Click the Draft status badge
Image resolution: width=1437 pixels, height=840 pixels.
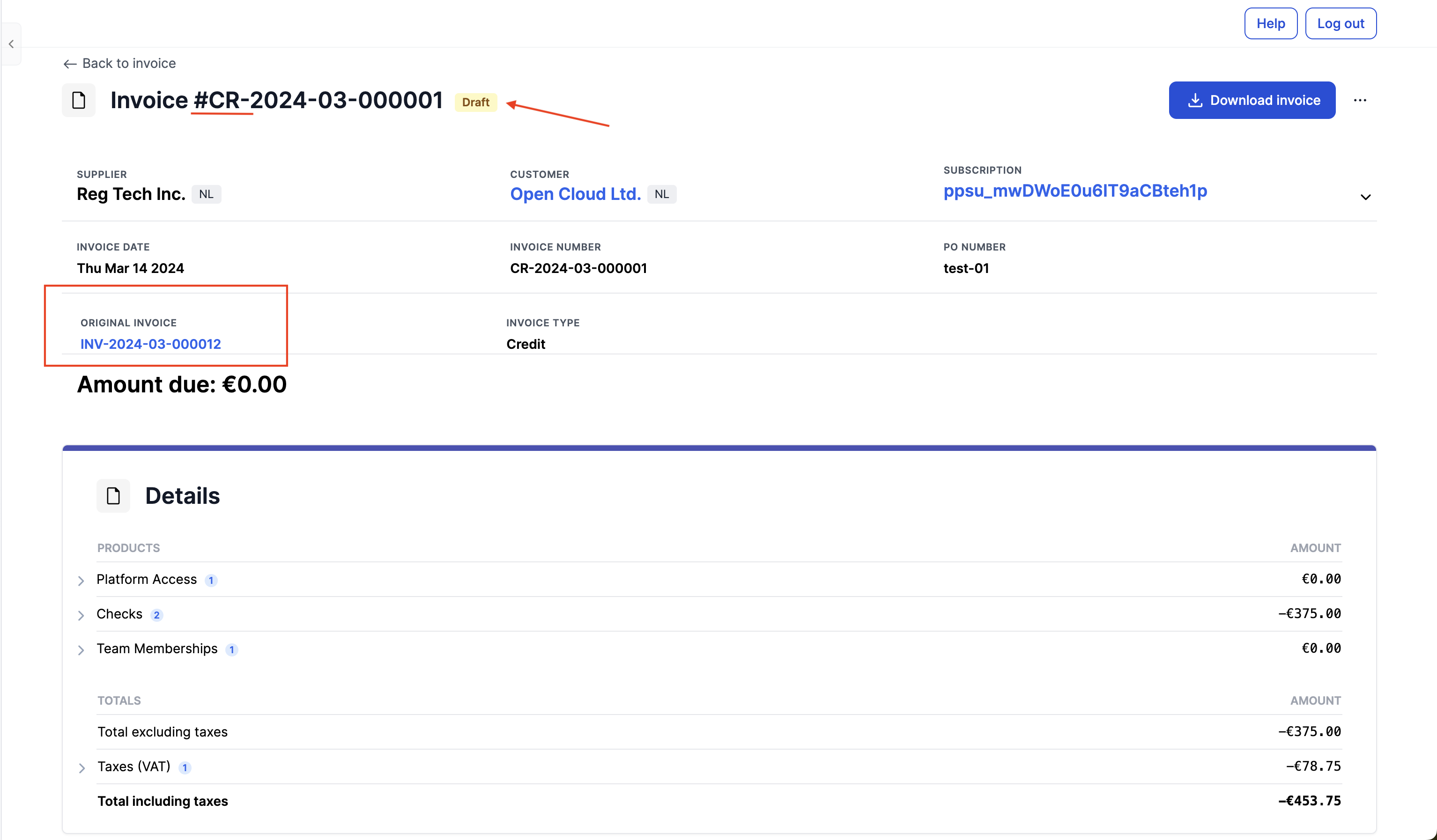point(475,103)
